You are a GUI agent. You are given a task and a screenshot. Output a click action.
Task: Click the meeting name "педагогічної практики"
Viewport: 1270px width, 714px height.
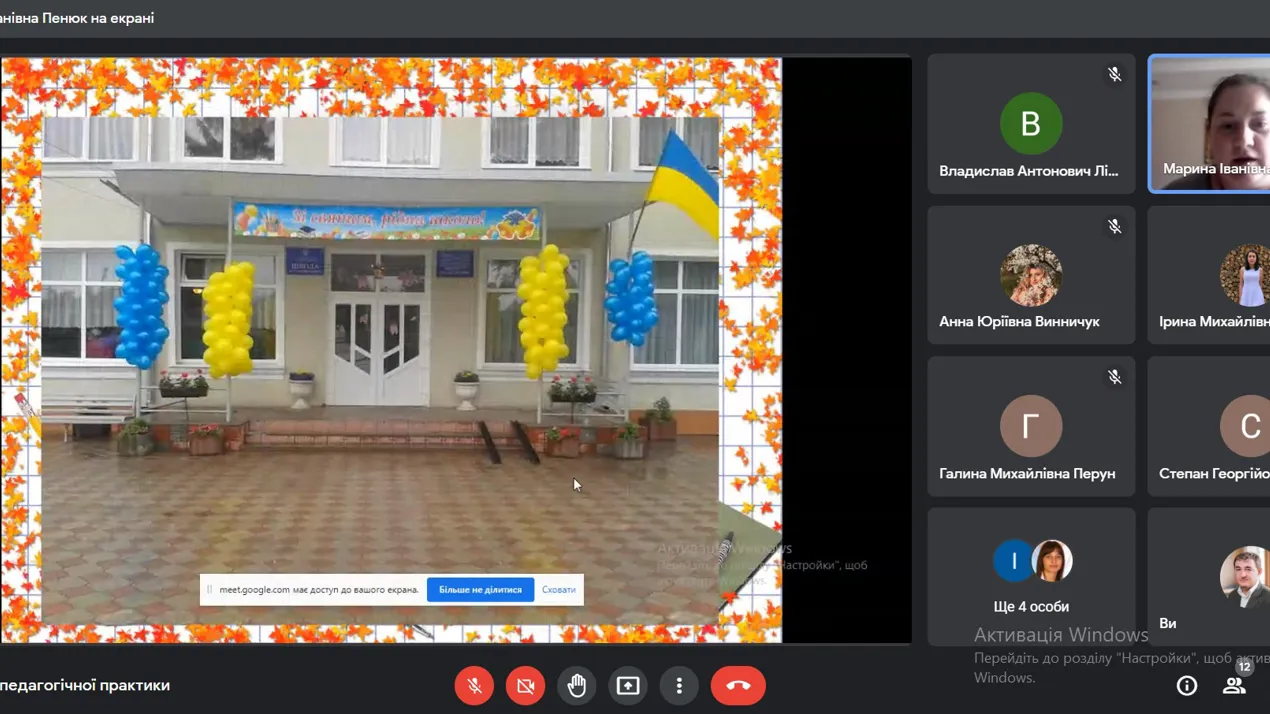tap(85, 686)
